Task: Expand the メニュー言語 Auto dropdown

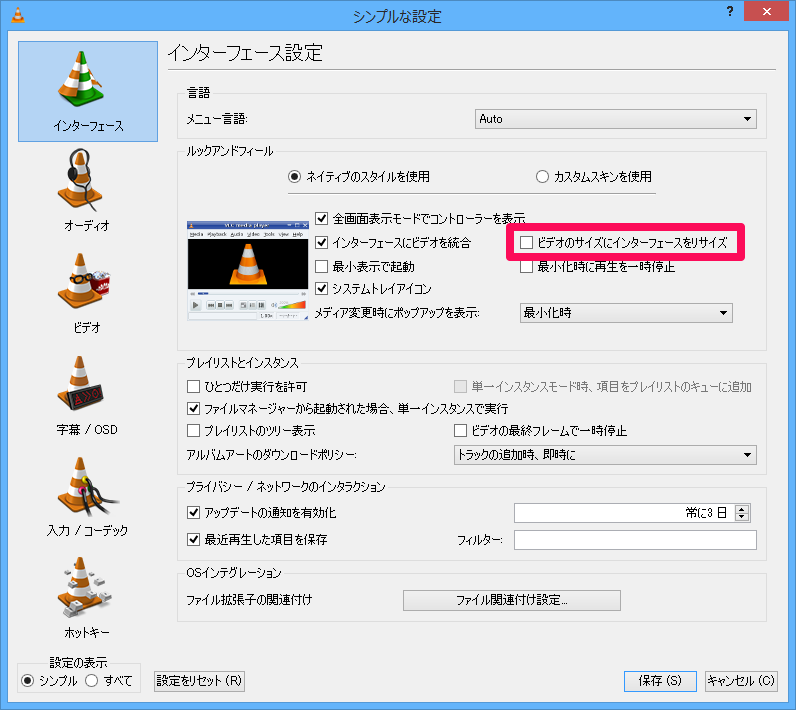Action: click(x=615, y=119)
